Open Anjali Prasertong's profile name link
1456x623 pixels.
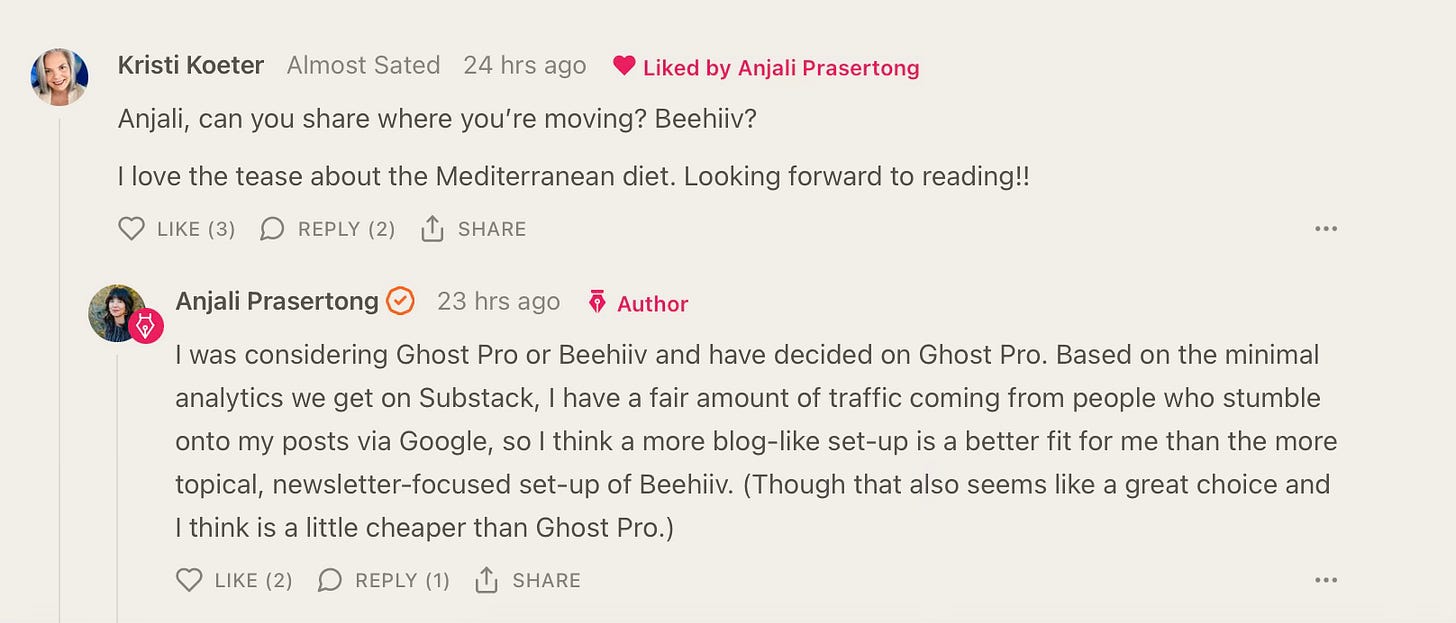(277, 301)
